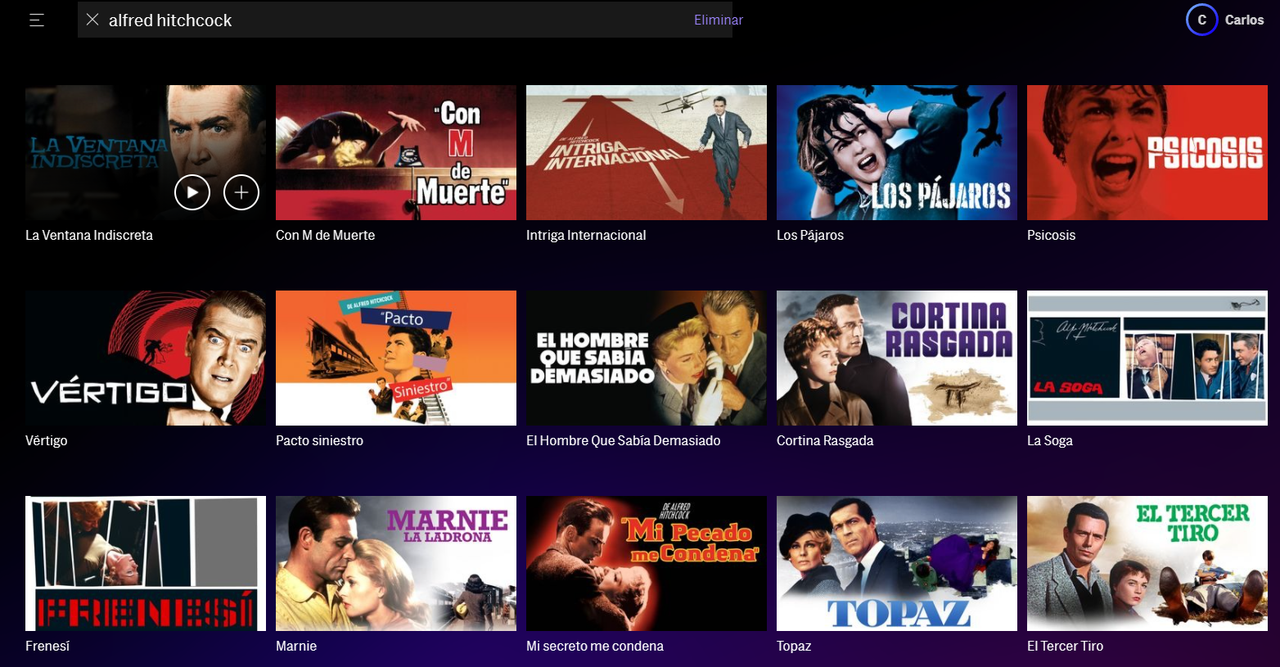Image resolution: width=1280 pixels, height=667 pixels.
Task: Click title text El Hombre Que Sabía Demasiado
Action: (623, 440)
